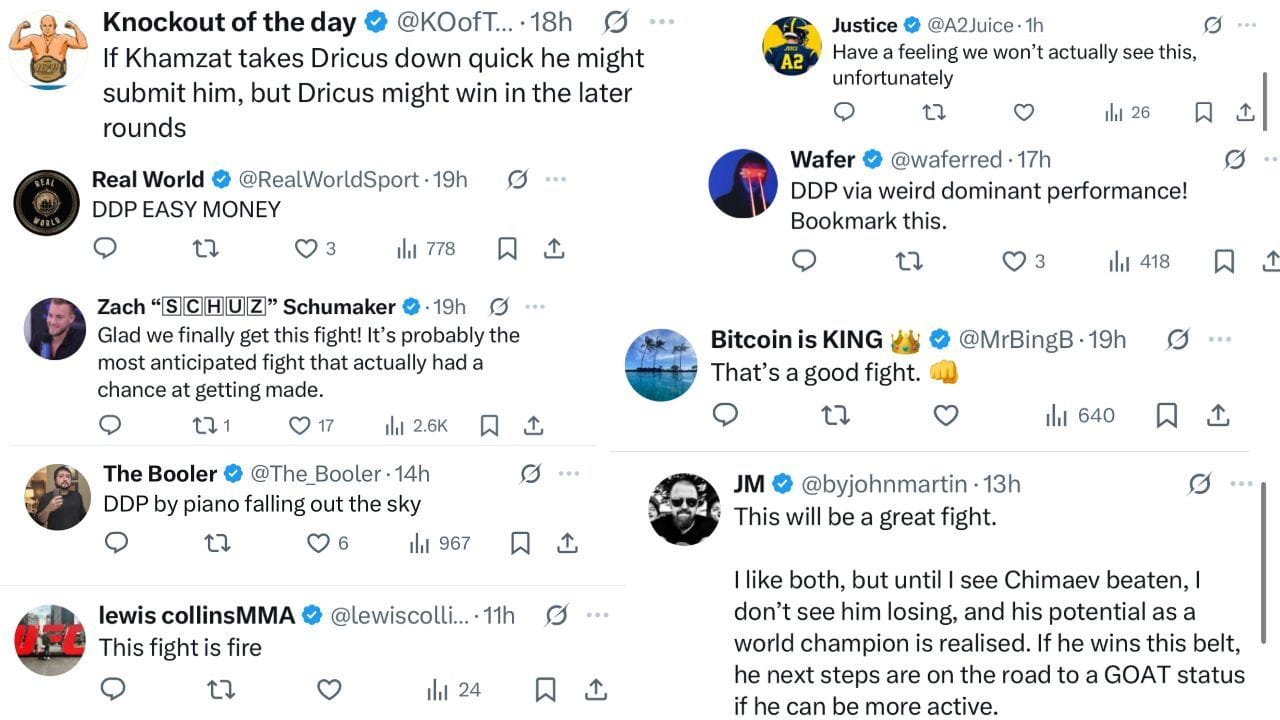Share Bitcoin is KING's tweet
The width and height of the screenshot is (1280, 720).
(1217, 415)
